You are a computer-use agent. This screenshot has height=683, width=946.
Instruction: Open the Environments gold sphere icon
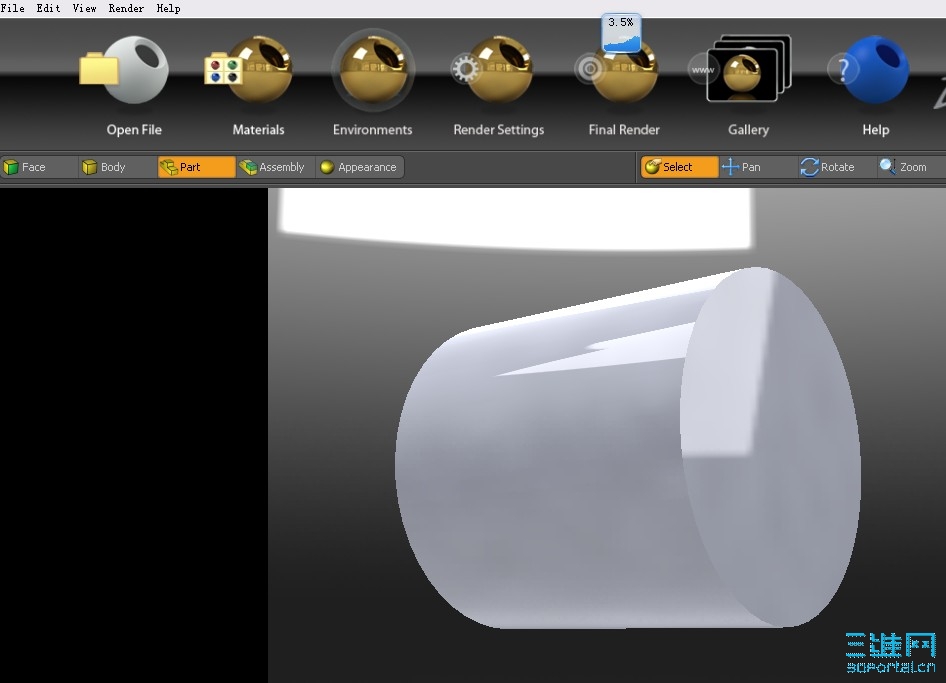click(x=373, y=71)
